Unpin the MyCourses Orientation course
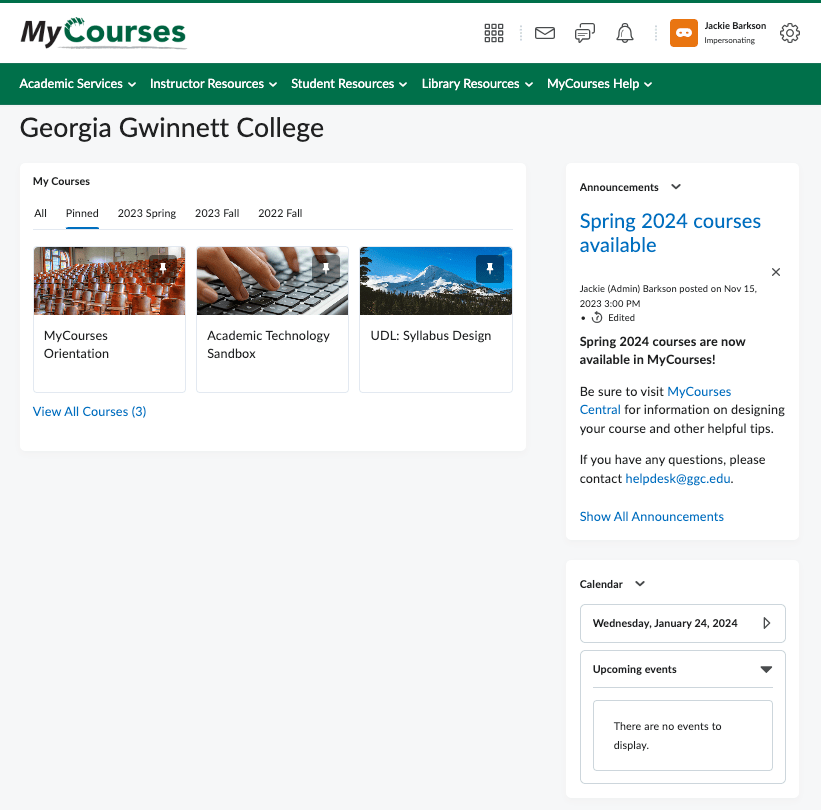The width and height of the screenshot is (821, 810). [163, 269]
